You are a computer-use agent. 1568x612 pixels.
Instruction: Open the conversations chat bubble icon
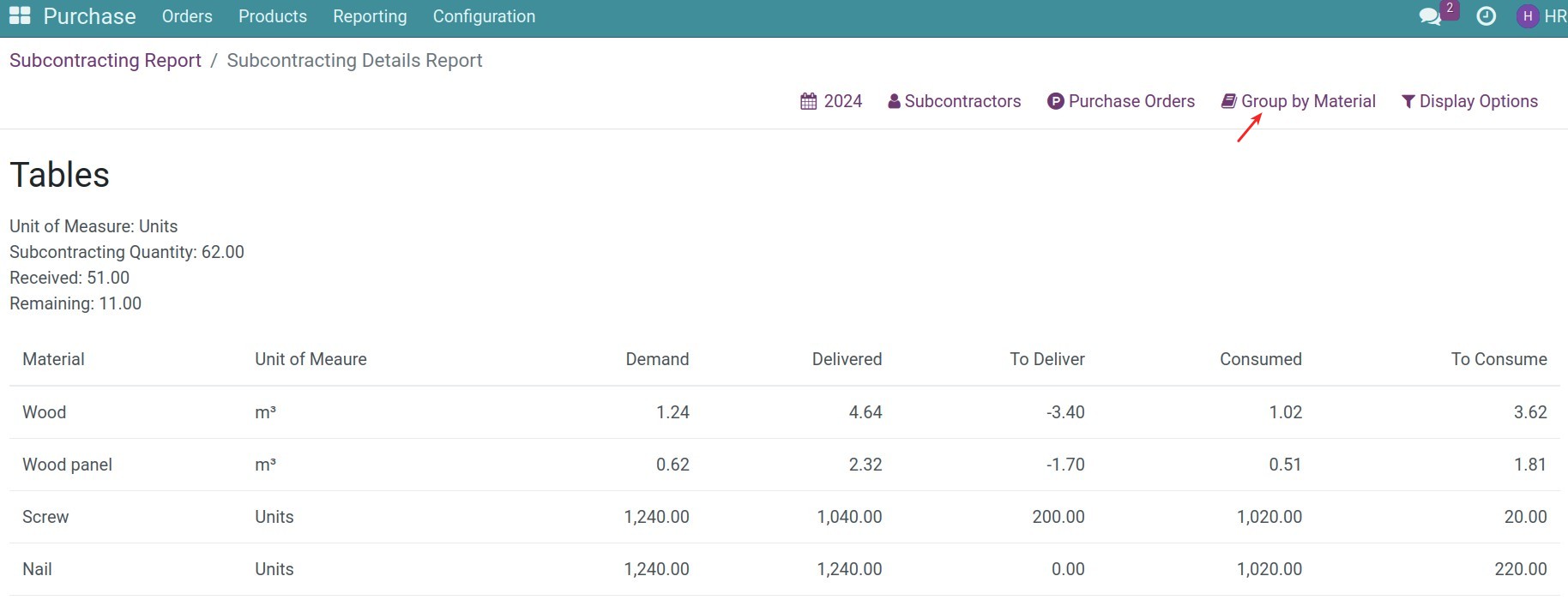coord(1429,17)
